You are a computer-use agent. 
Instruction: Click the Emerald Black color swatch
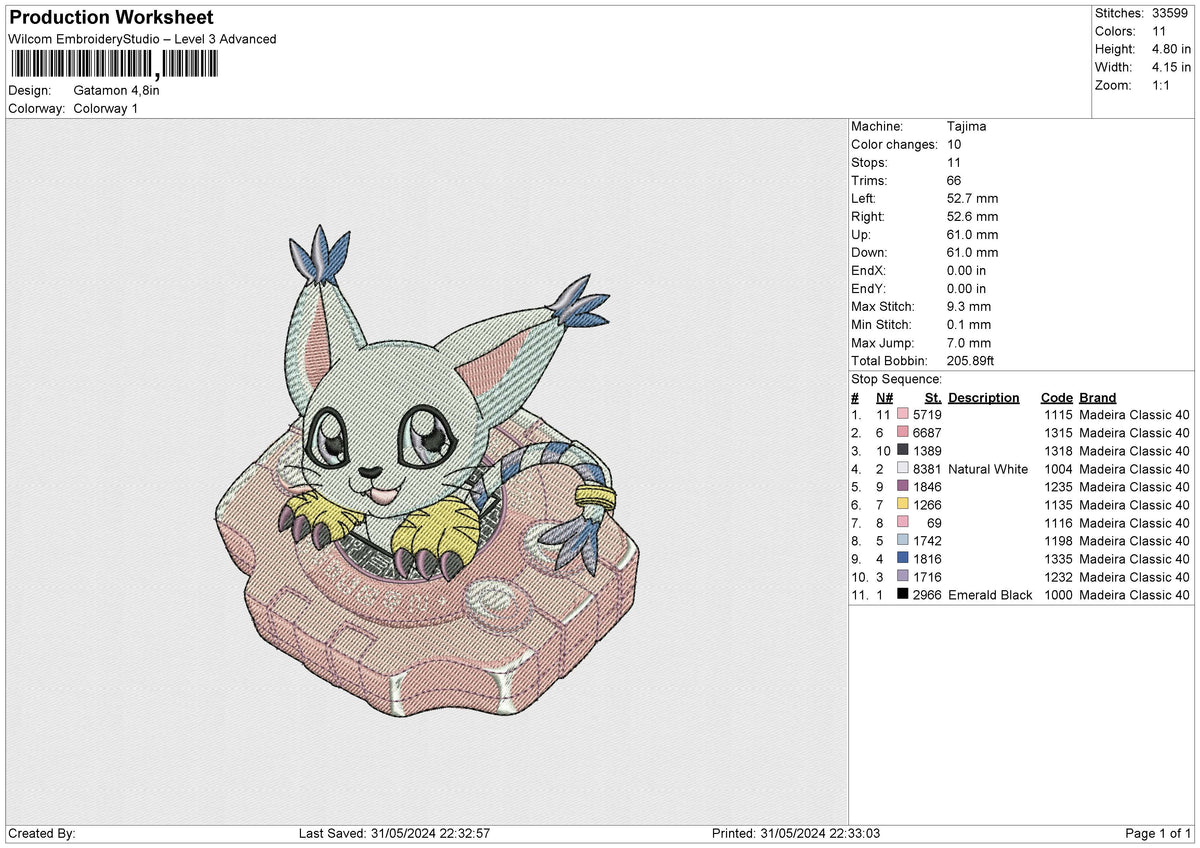coord(903,595)
